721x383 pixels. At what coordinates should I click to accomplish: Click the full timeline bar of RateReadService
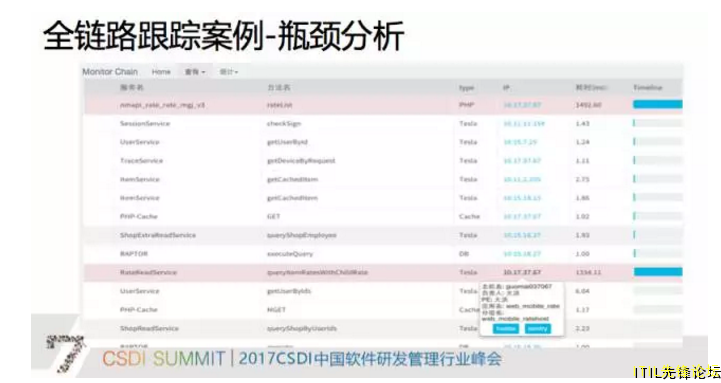tap(658, 272)
